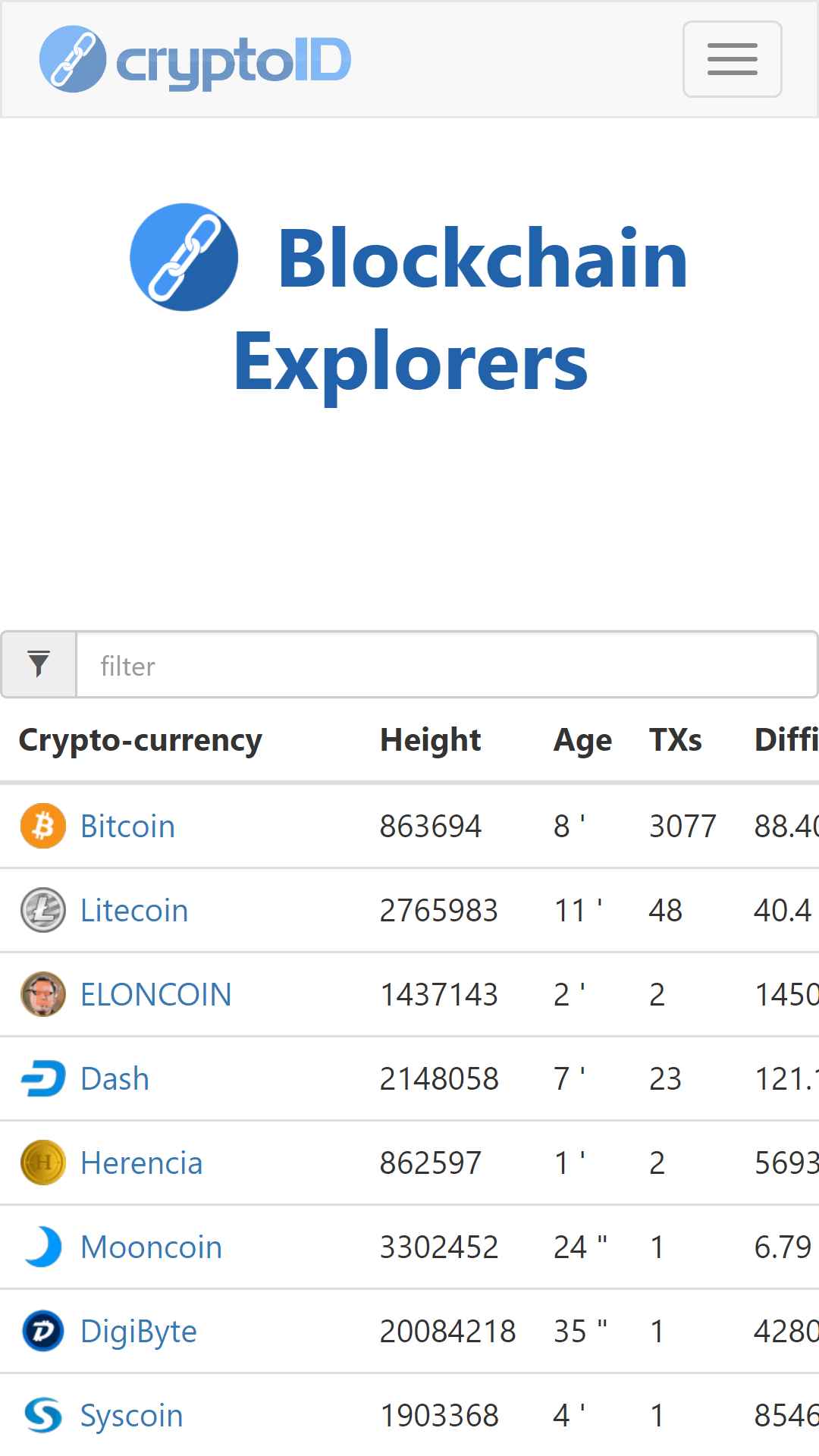Screen dimensions: 819x1456
Task: Click DigiByte age value 35 "
Action: [580, 1331]
